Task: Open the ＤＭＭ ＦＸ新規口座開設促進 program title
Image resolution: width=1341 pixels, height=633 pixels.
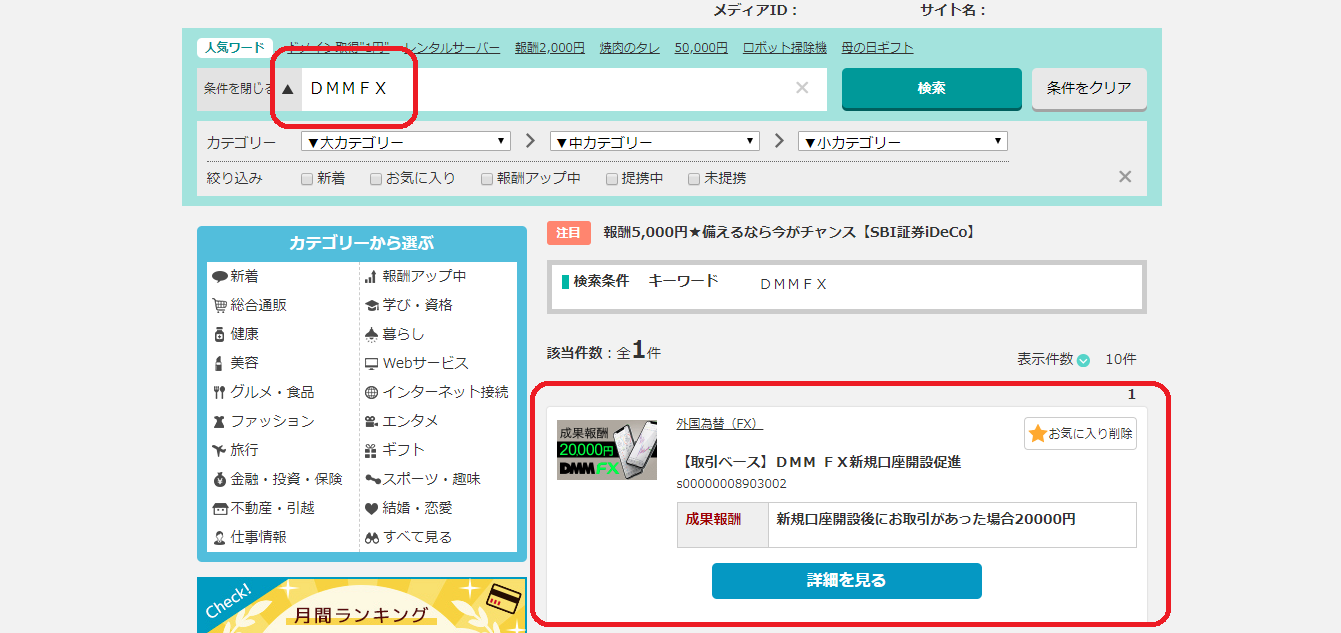Action: coord(819,462)
